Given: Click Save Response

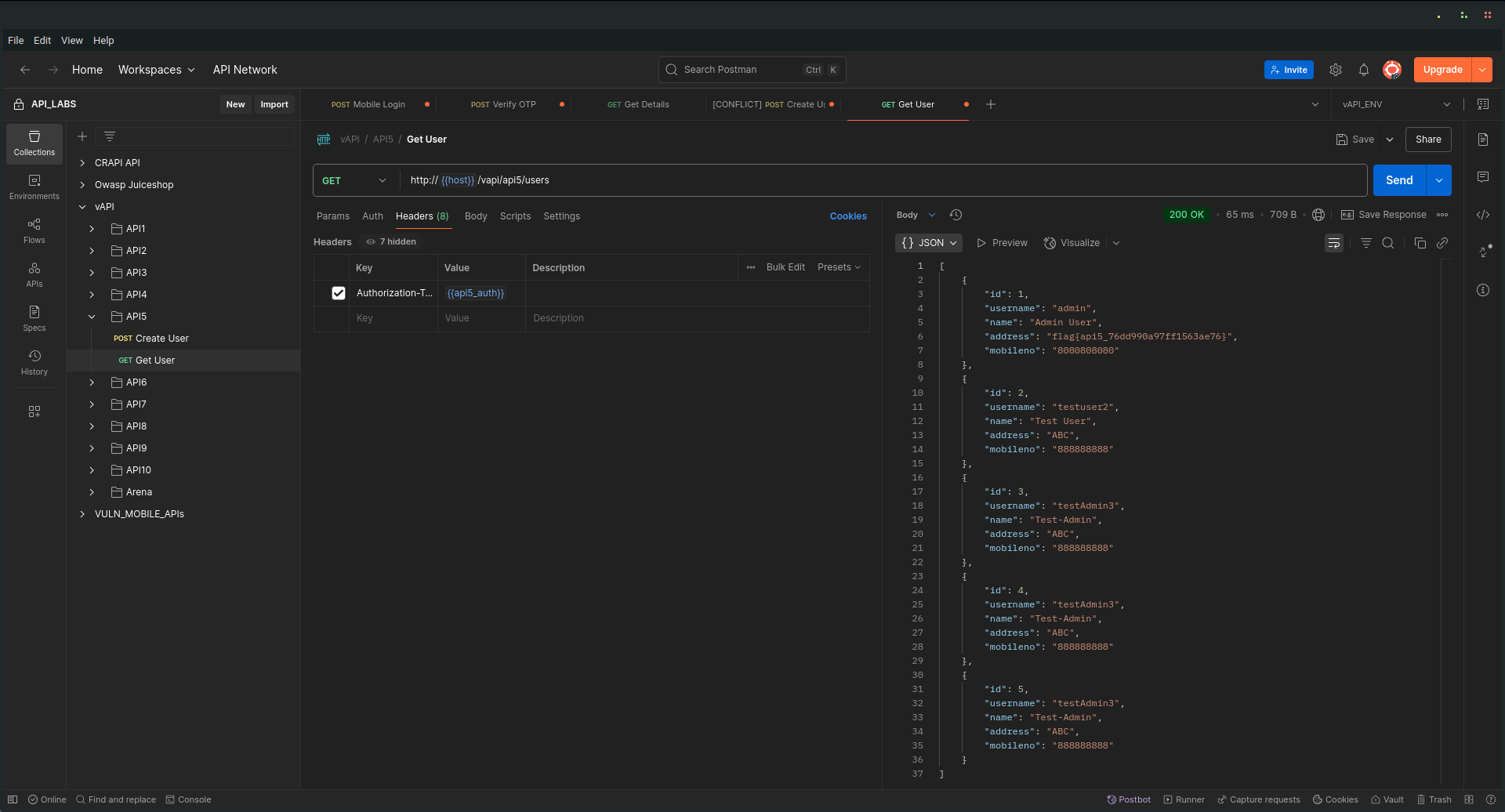Looking at the screenshot, I should coord(1384,215).
